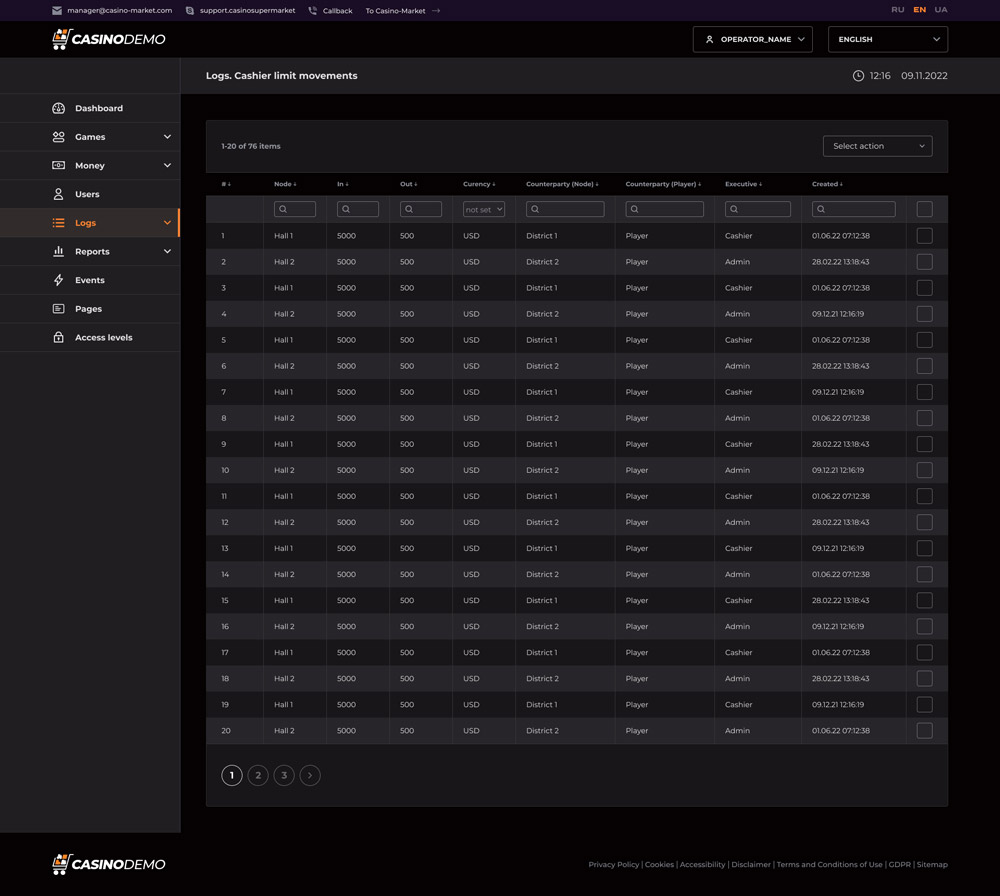The width and height of the screenshot is (1000, 896).
Task: Expand the Currency 'not set' filter dropdown
Action: [x=483, y=209]
